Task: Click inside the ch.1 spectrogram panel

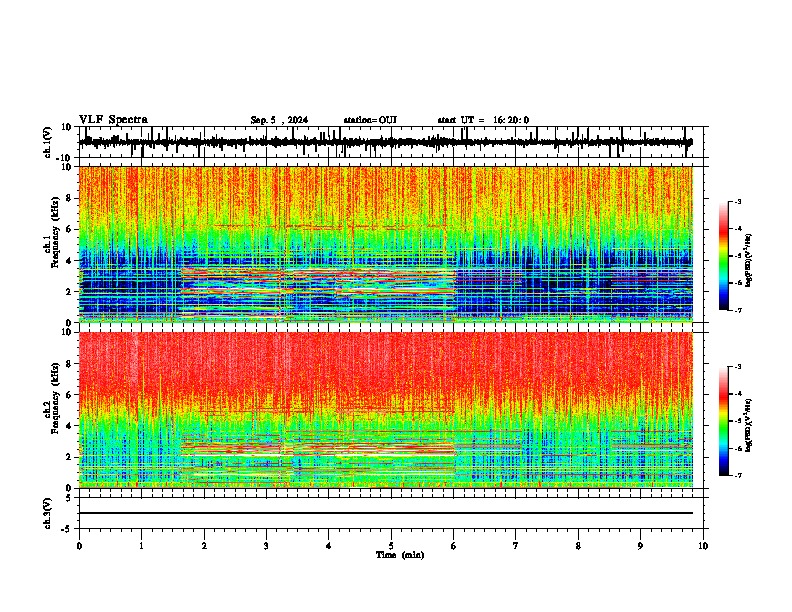Action: pyautogui.click(x=385, y=244)
